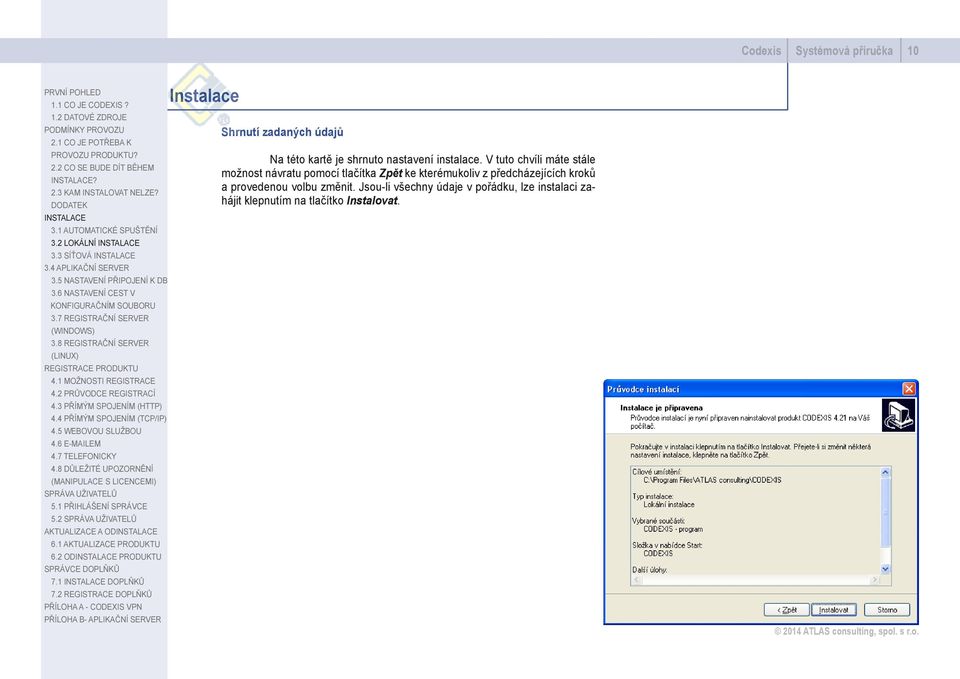Image resolution: width=960 pixels, height=679 pixels.
Task: Open 5.2 SPRÁVA UŽIVATELŮ entry
Action: (94, 519)
